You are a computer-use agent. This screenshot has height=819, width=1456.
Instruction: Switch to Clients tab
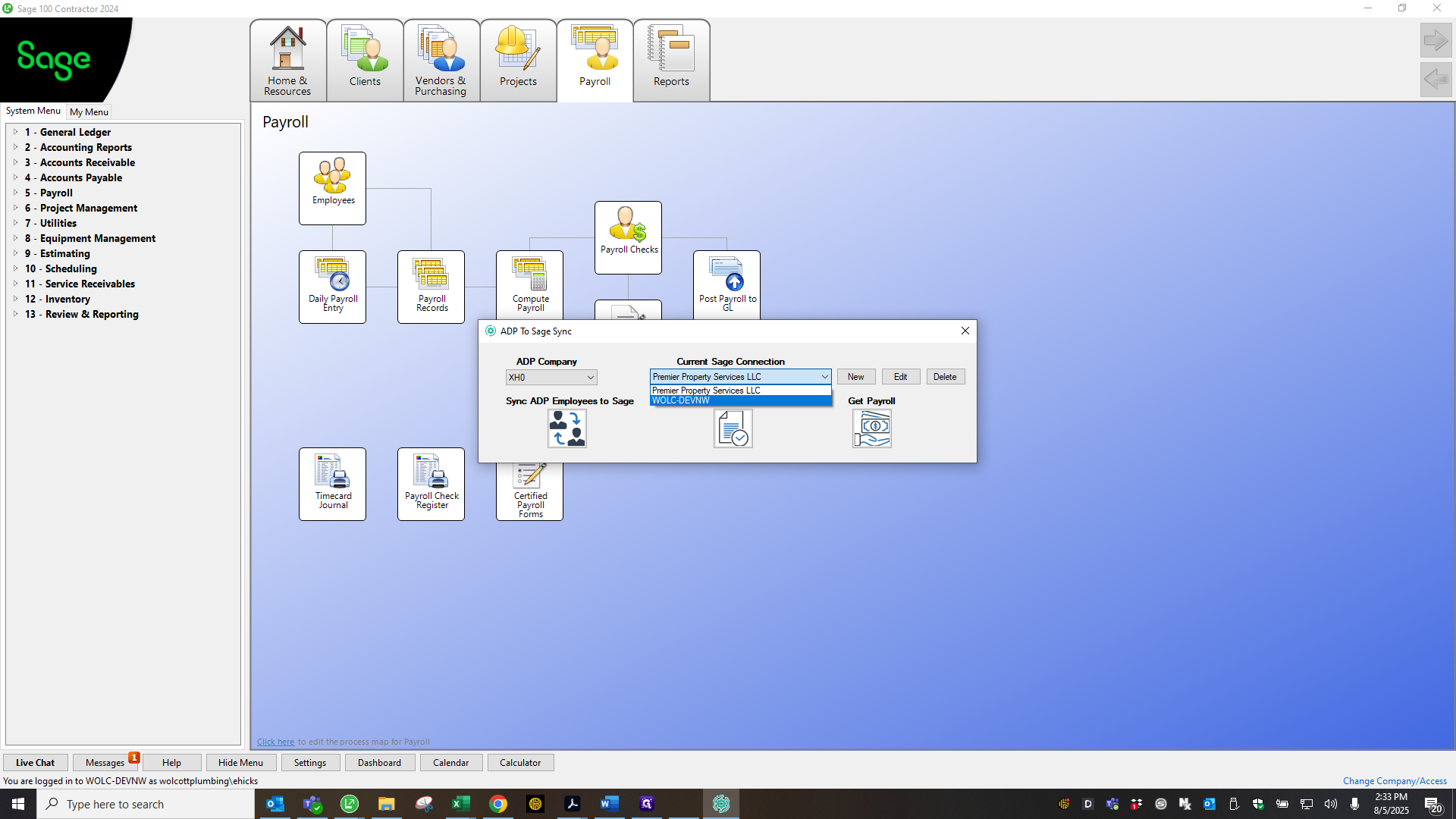point(365,61)
